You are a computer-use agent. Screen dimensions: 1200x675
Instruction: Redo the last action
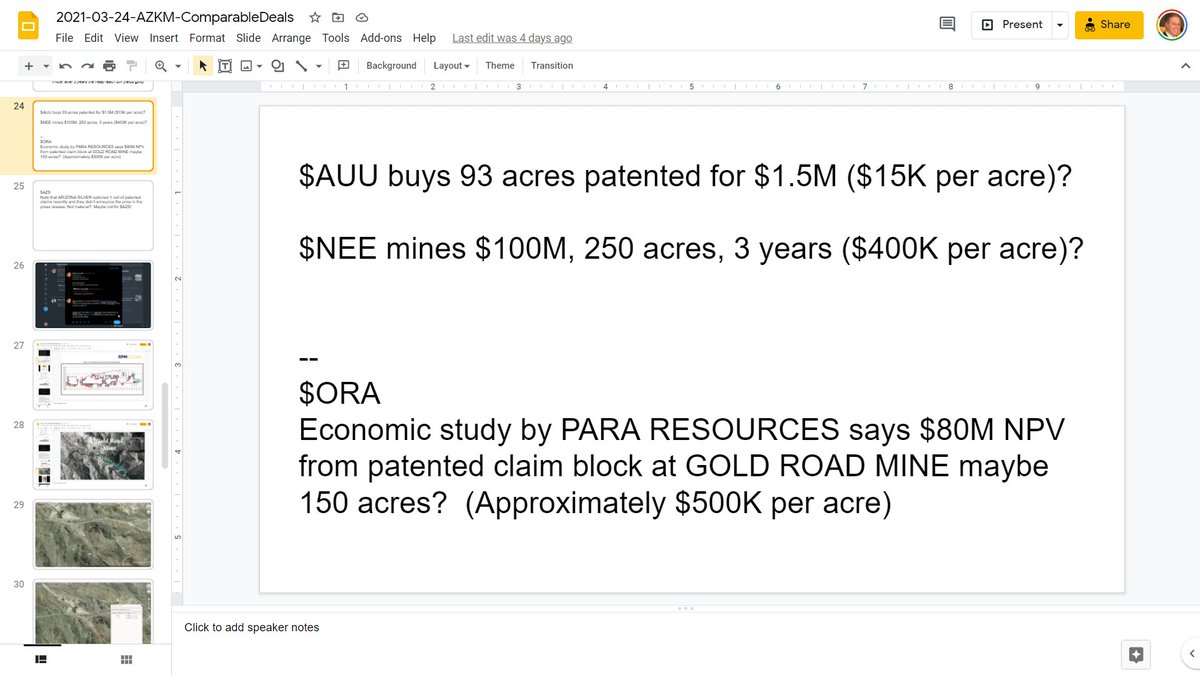87,66
